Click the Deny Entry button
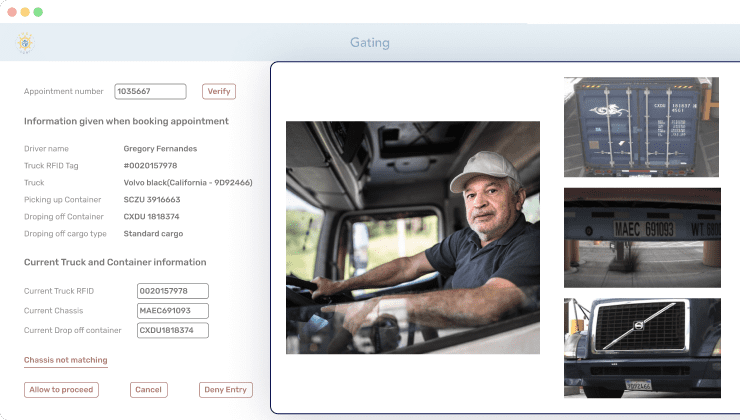This screenshot has height=420, width=740. coord(225,390)
